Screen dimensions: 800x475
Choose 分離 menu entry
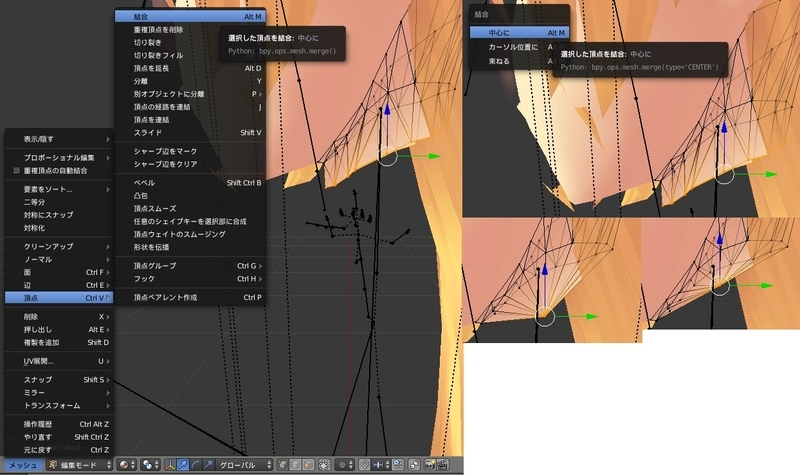[190, 81]
